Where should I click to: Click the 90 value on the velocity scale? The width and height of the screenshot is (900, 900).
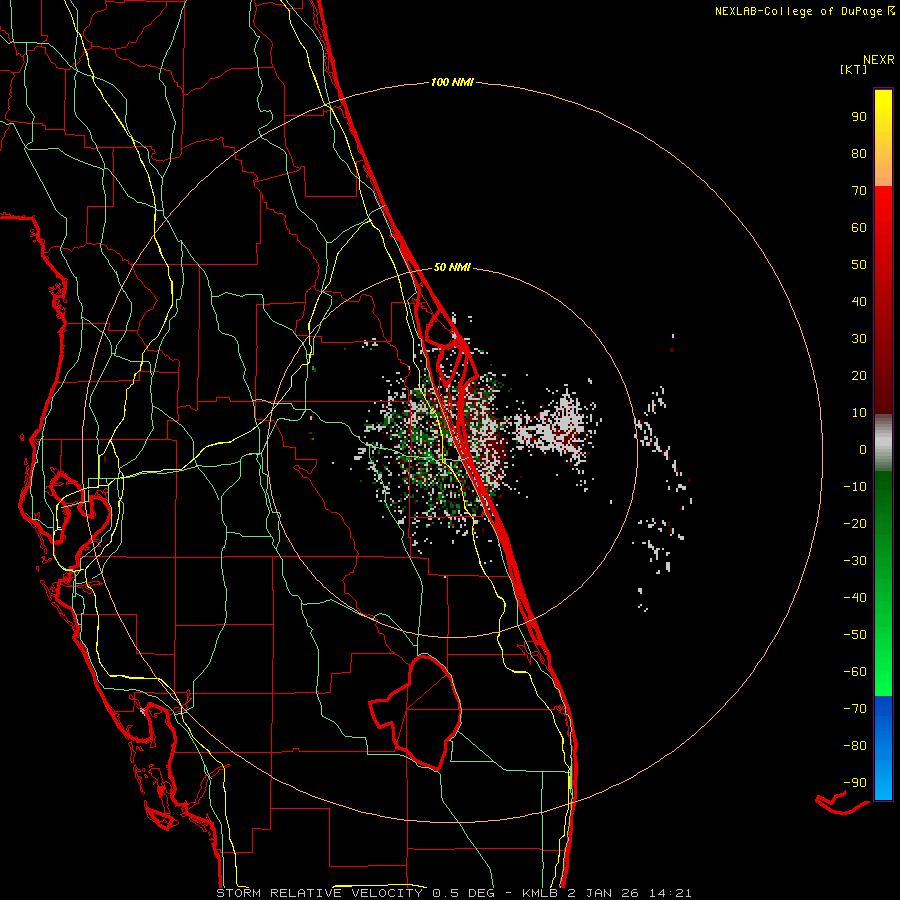859,117
